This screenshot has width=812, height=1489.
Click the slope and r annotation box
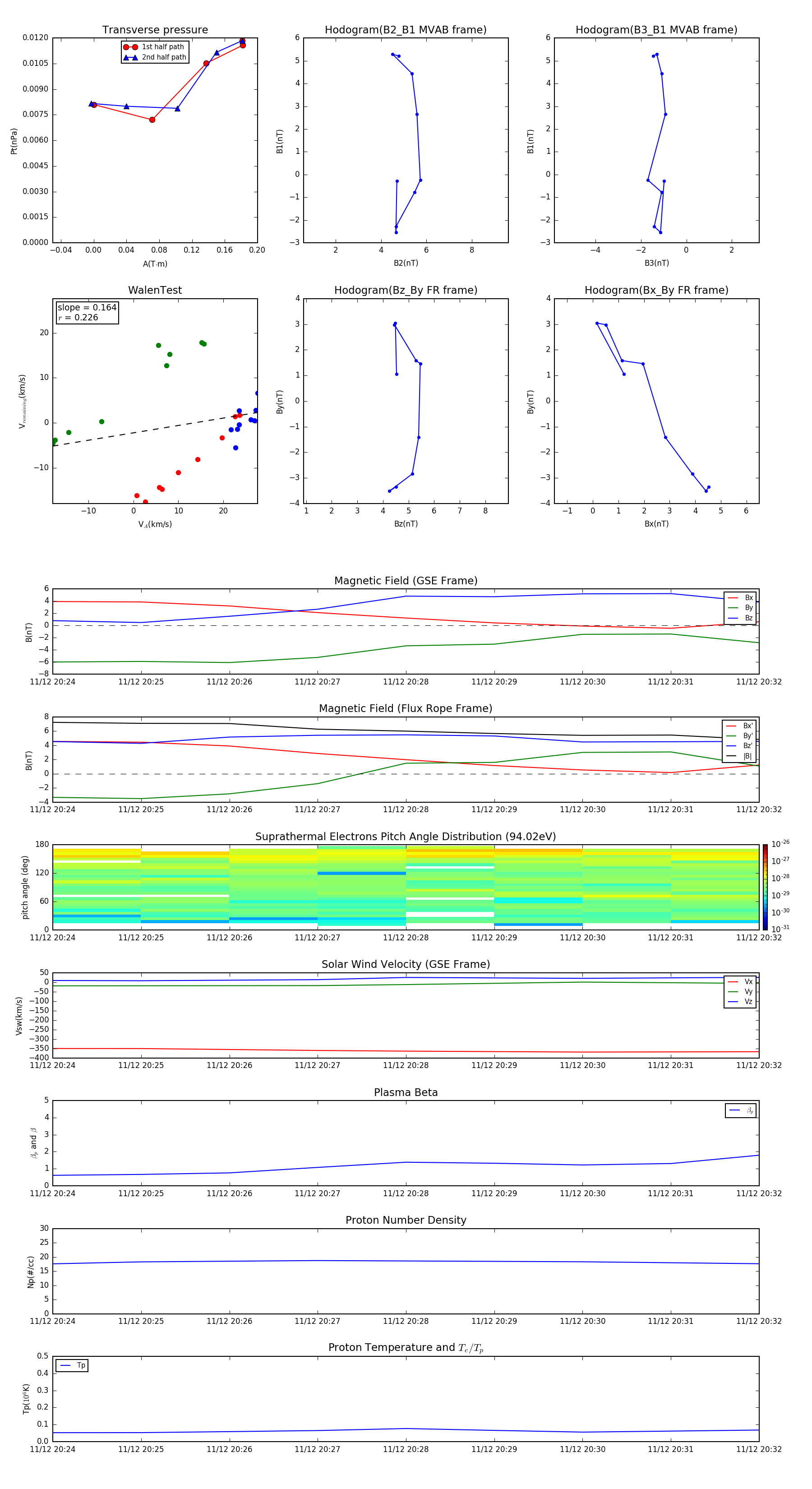(87, 313)
